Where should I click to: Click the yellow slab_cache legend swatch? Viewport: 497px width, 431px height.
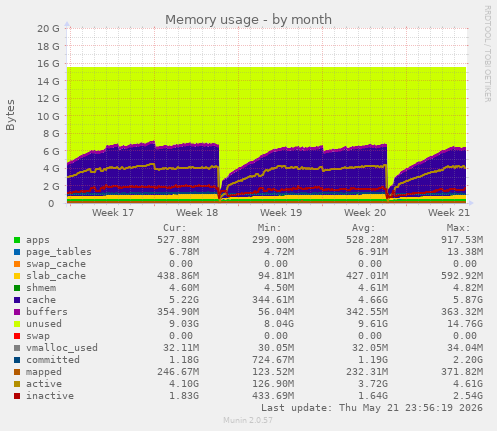point(17,276)
